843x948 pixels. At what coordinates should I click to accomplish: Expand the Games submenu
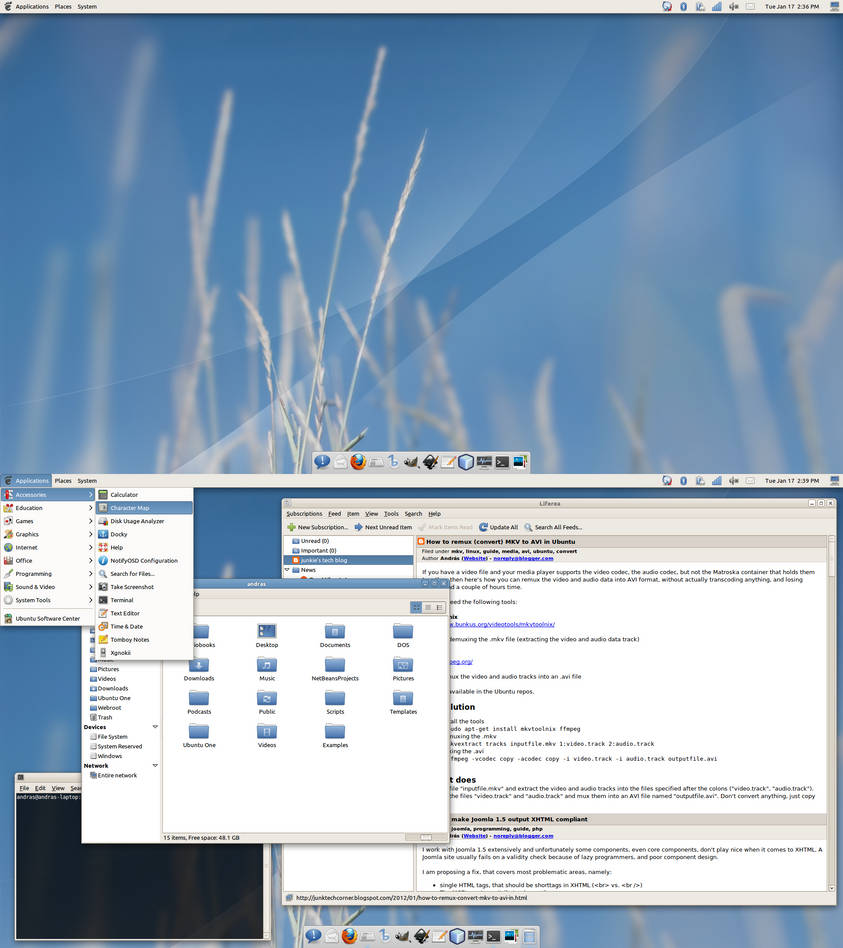tap(47, 521)
